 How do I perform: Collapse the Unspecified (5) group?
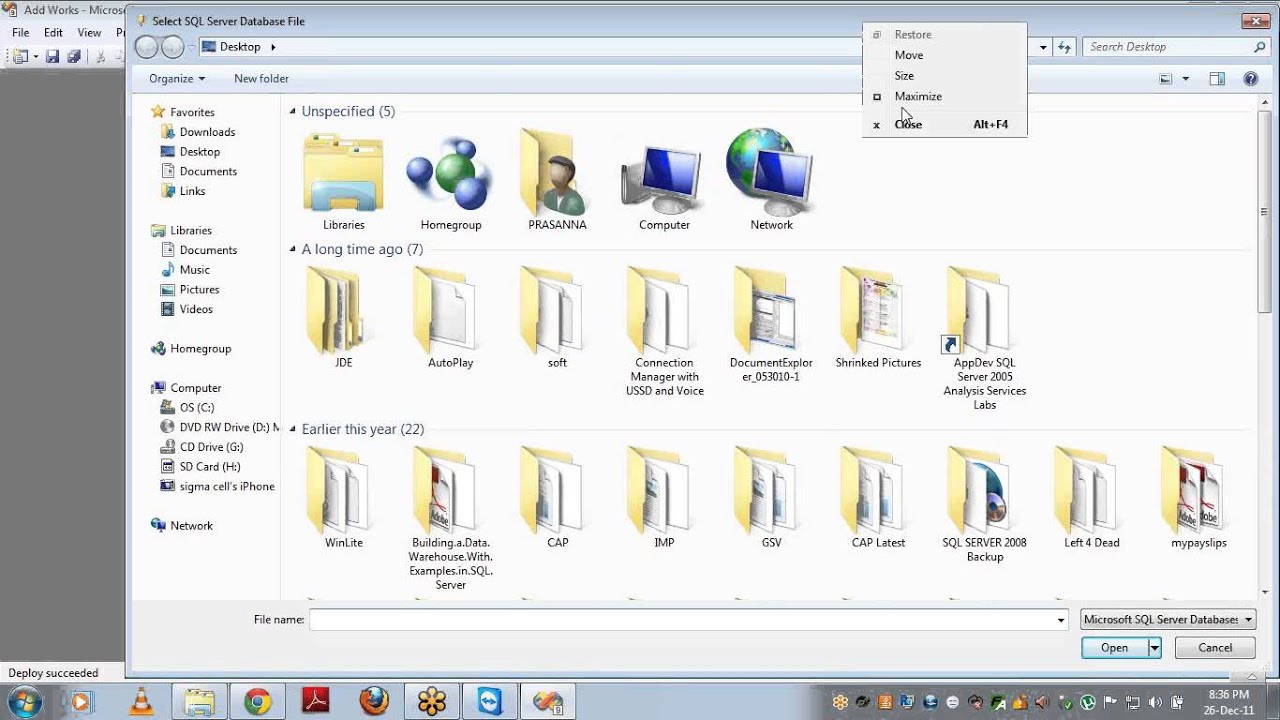point(293,112)
